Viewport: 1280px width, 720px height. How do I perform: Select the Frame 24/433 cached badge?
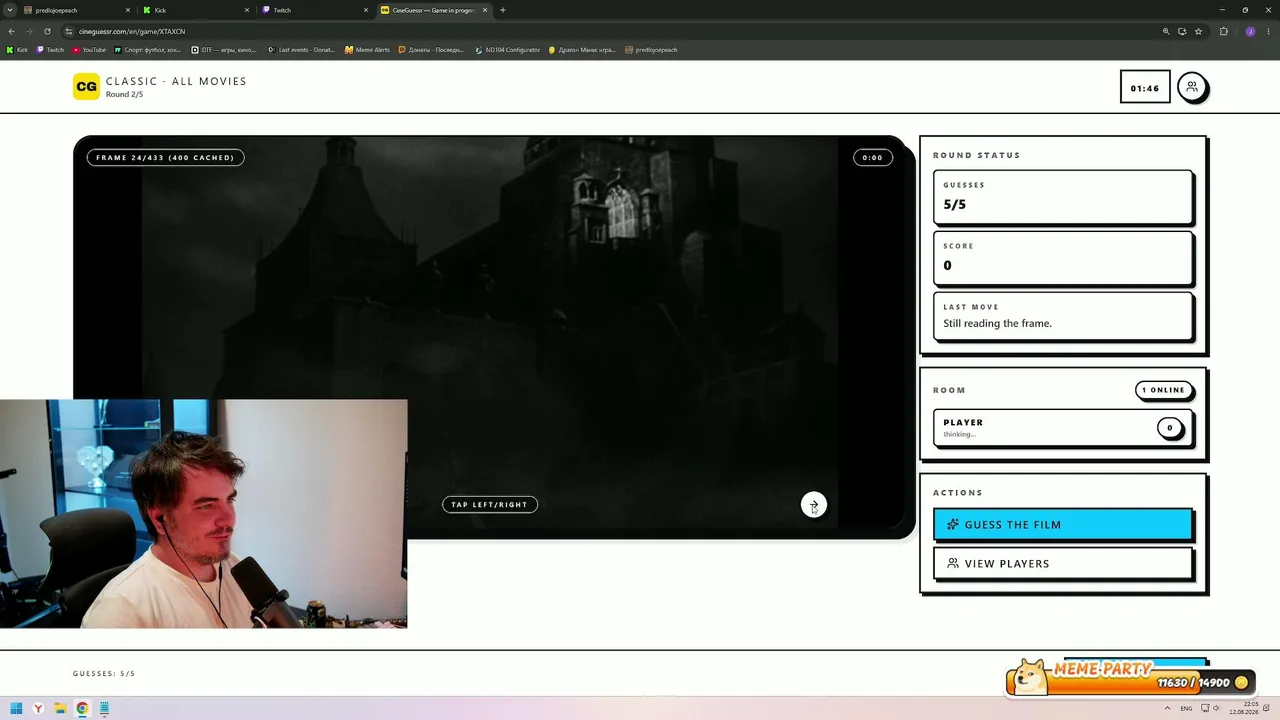click(165, 157)
